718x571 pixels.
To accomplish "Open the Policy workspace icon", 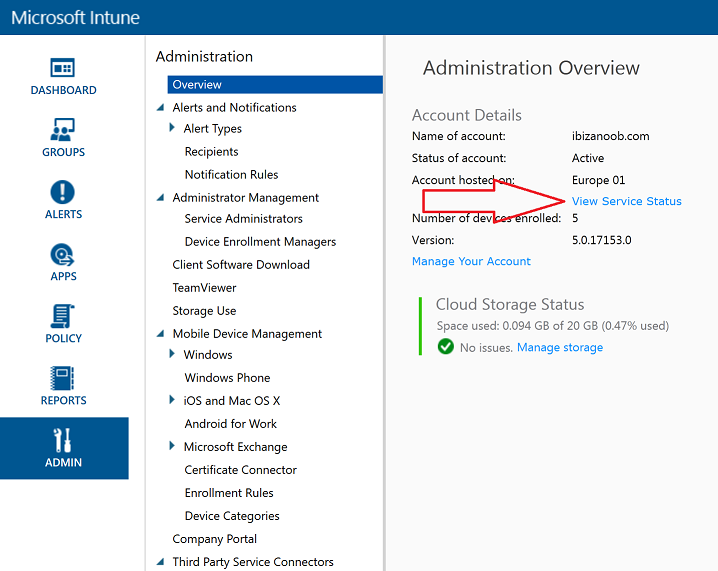I will [63, 316].
